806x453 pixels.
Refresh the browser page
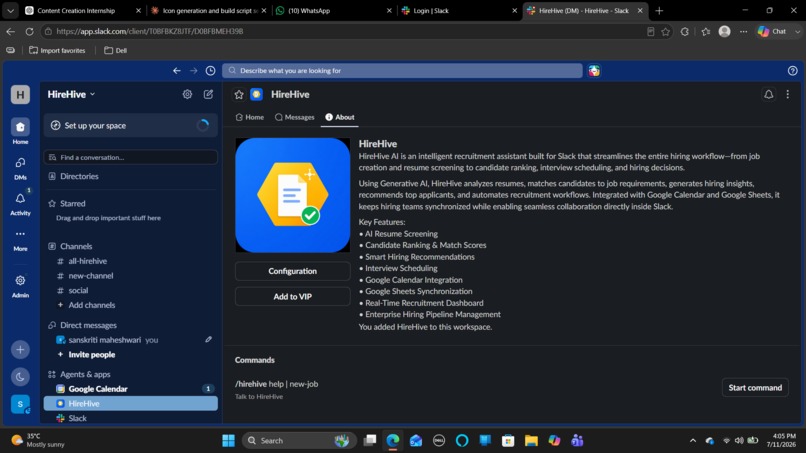29,31
